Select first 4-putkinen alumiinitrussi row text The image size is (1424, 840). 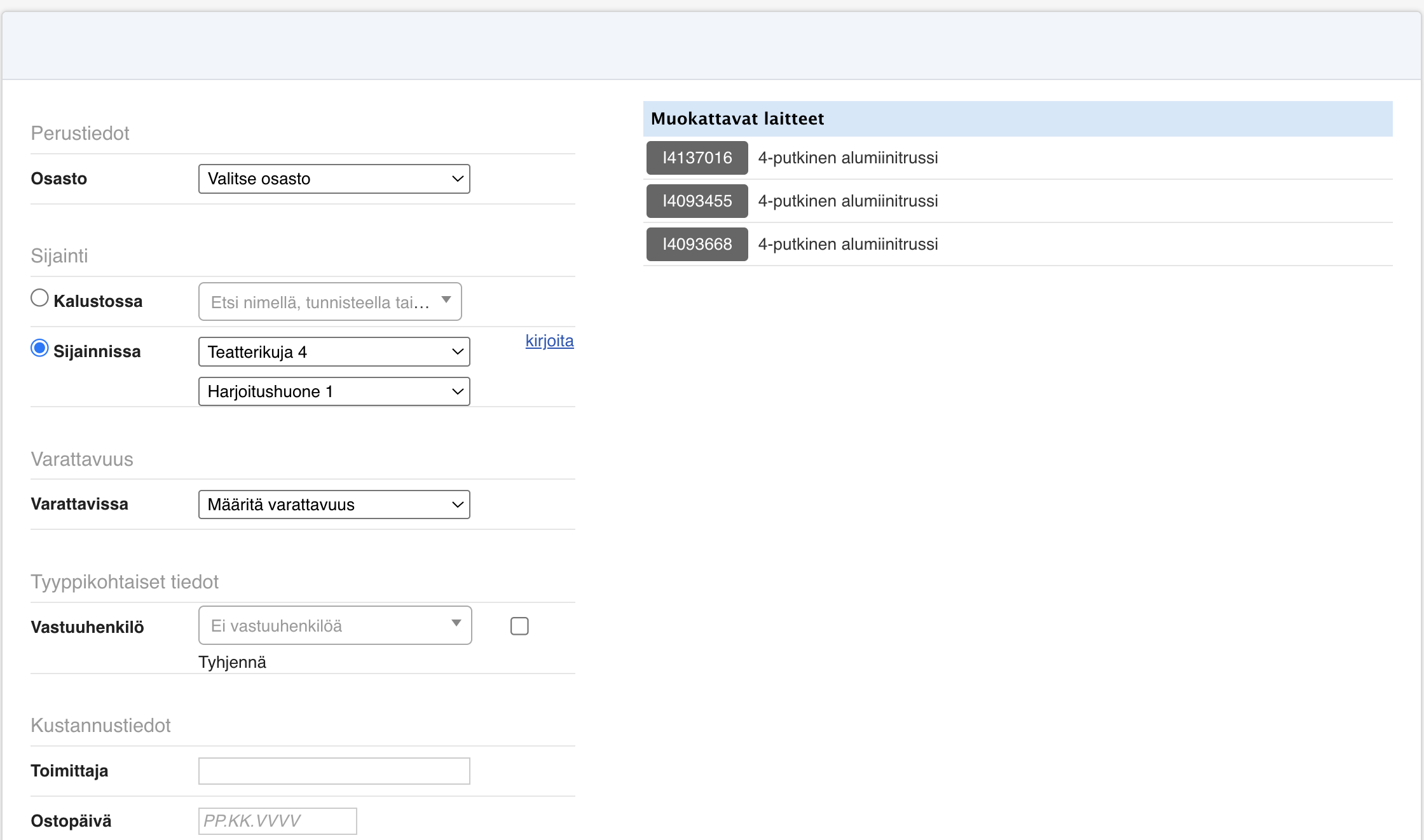point(847,158)
